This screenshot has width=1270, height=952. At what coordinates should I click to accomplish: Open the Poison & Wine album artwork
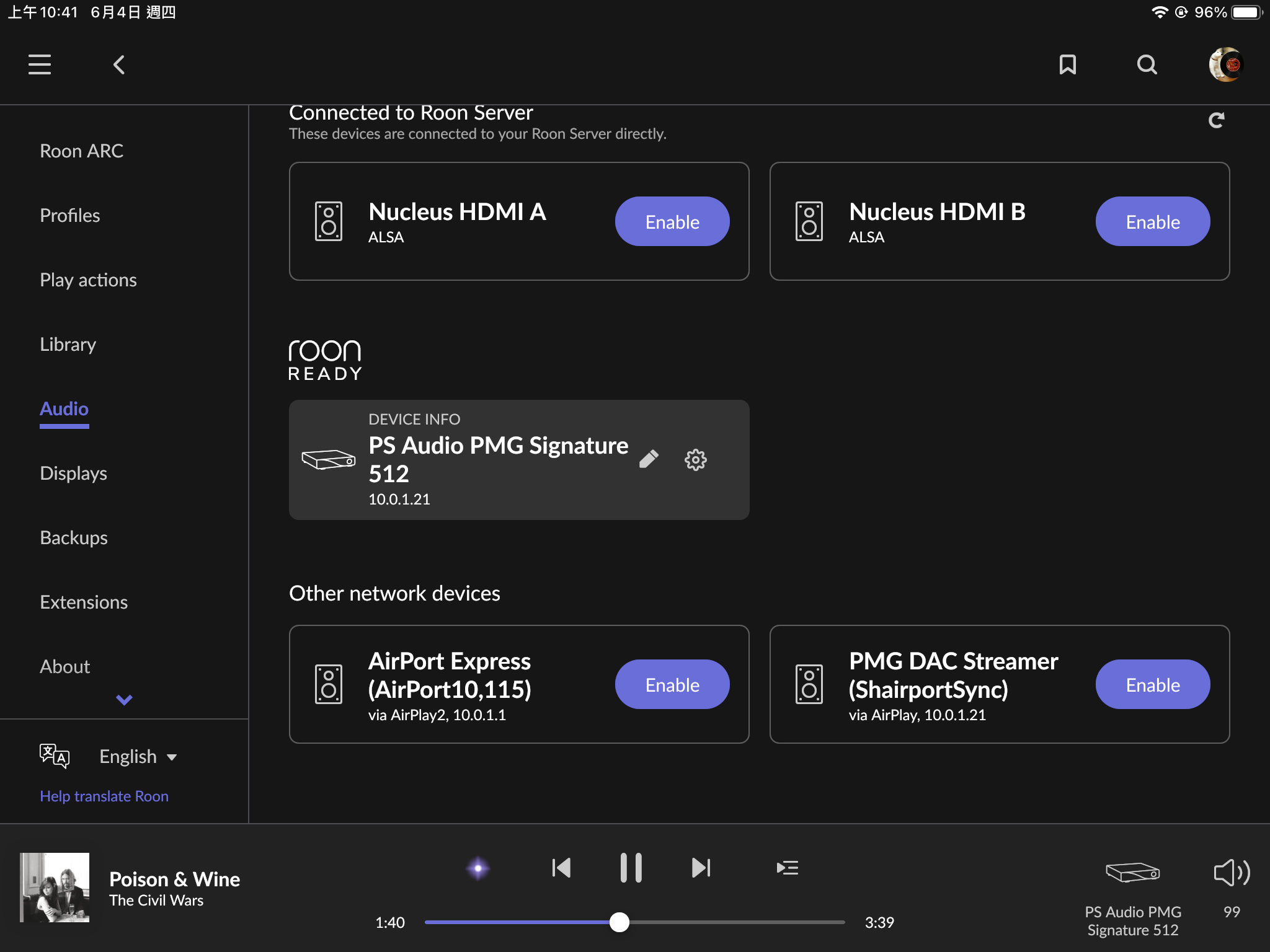point(55,888)
